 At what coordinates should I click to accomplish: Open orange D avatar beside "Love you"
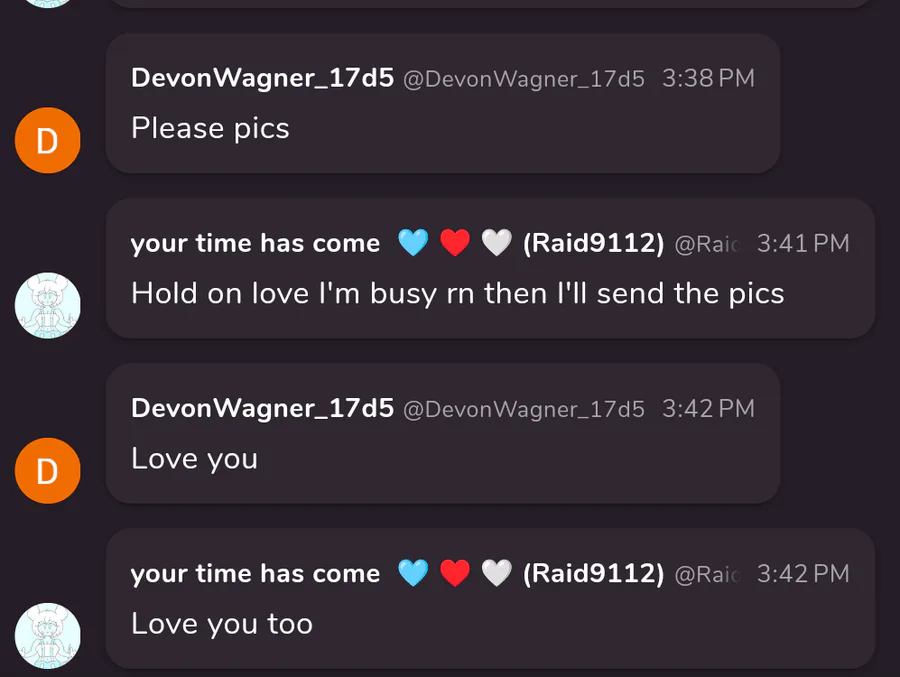[x=48, y=471]
